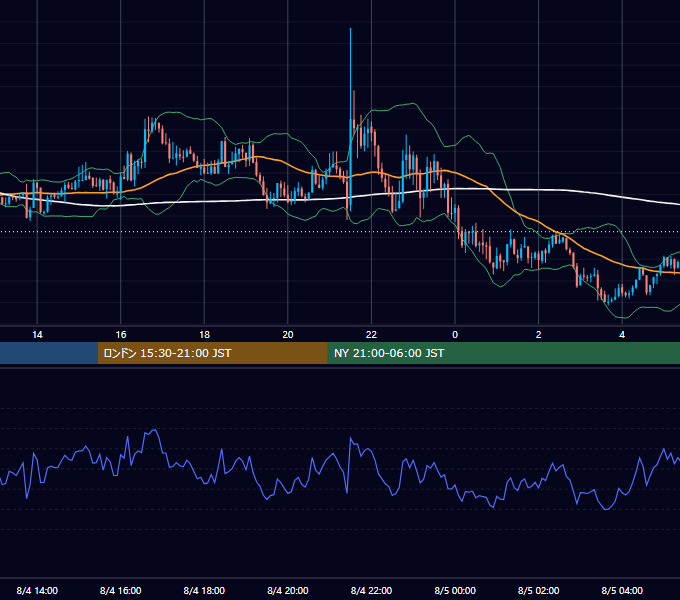Click the 8/5 02:00 time label
The width and height of the screenshot is (680, 600).
539,591
